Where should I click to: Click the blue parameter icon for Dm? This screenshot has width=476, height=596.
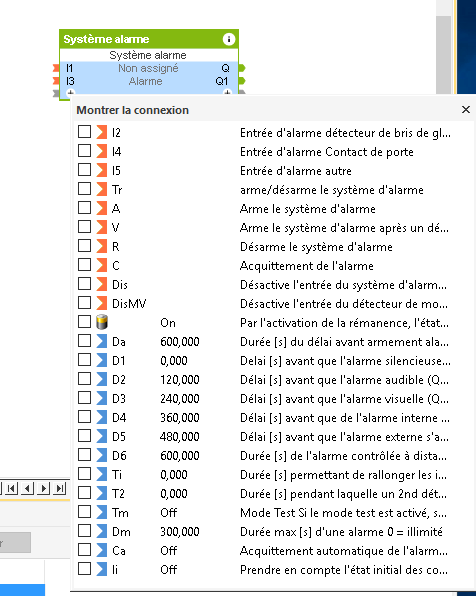(x=102, y=531)
